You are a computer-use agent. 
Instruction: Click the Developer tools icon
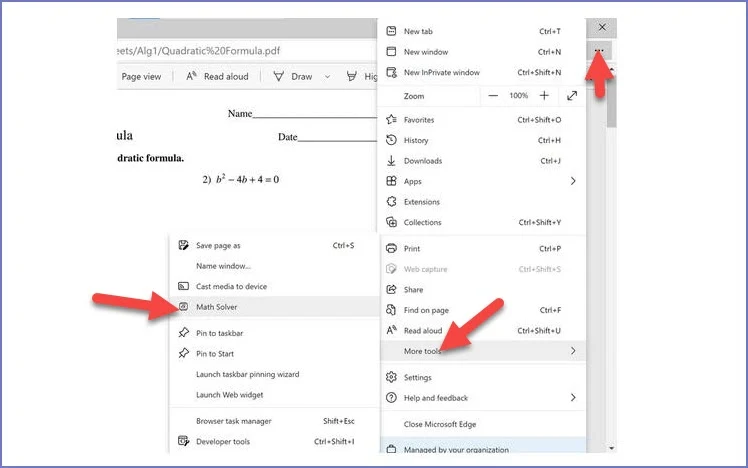[183, 441]
